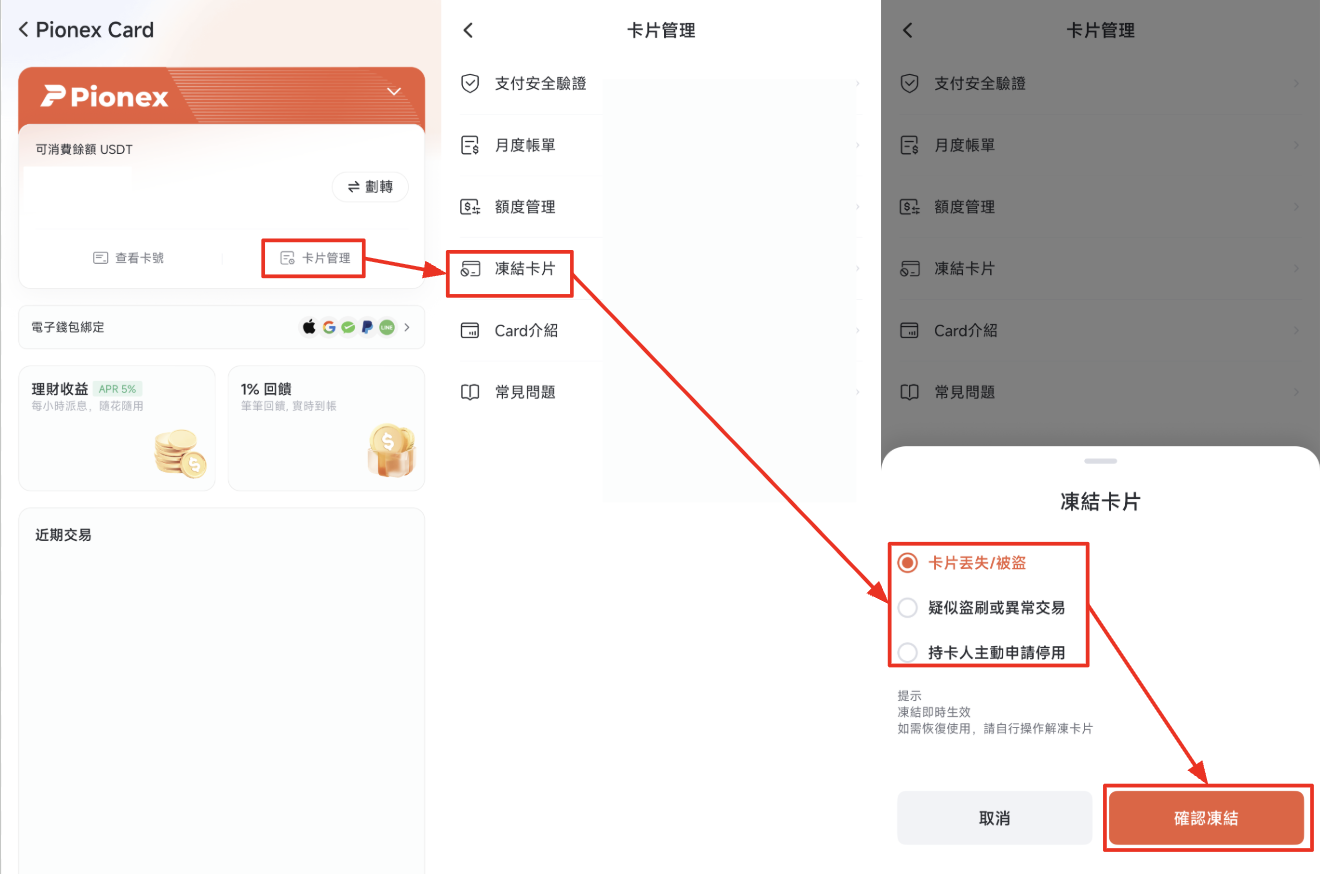Open Card介紹 in middle panel
Screen dimensions: 1320x874
[660, 331]
